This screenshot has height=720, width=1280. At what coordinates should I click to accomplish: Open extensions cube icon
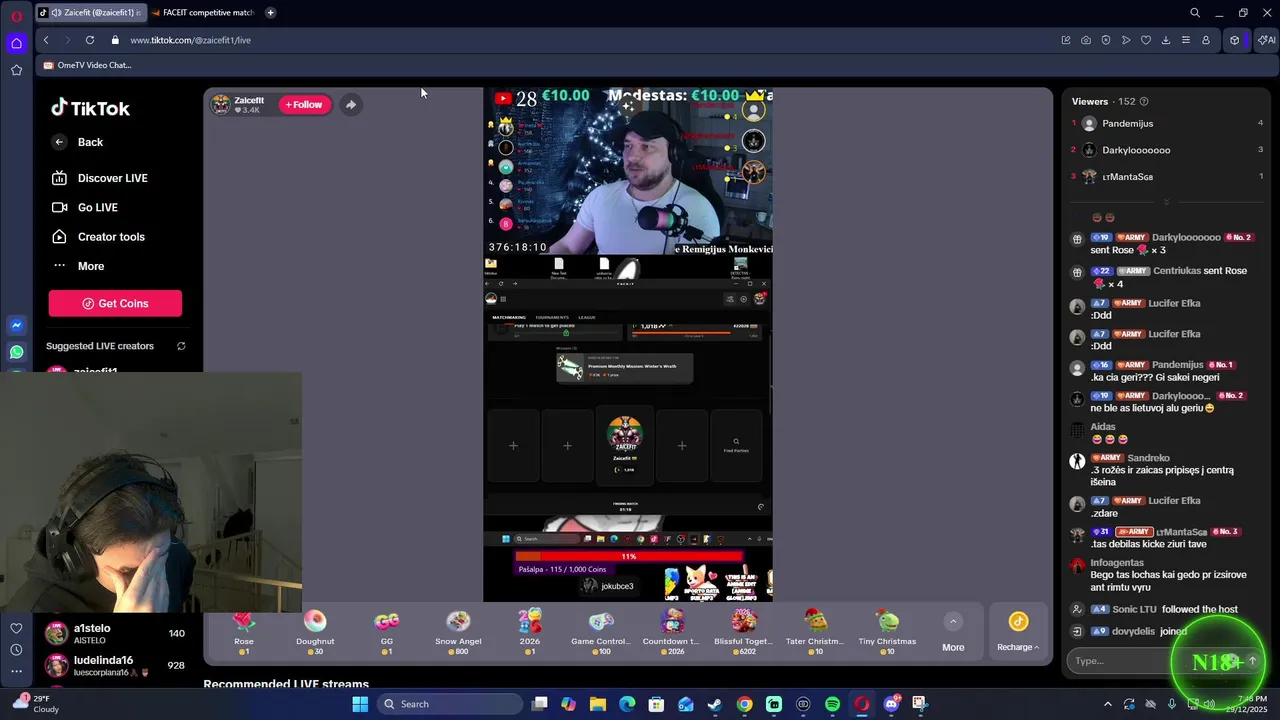(x=1235, y=40)
